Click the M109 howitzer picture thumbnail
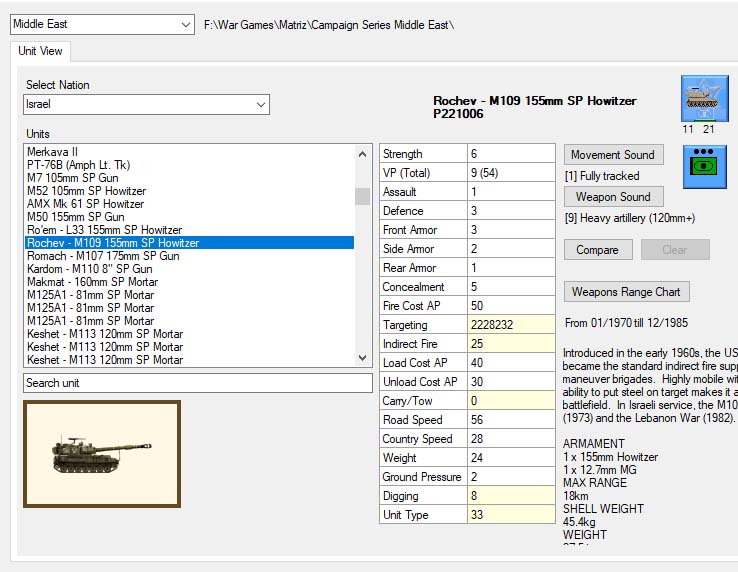 point(102,454)
